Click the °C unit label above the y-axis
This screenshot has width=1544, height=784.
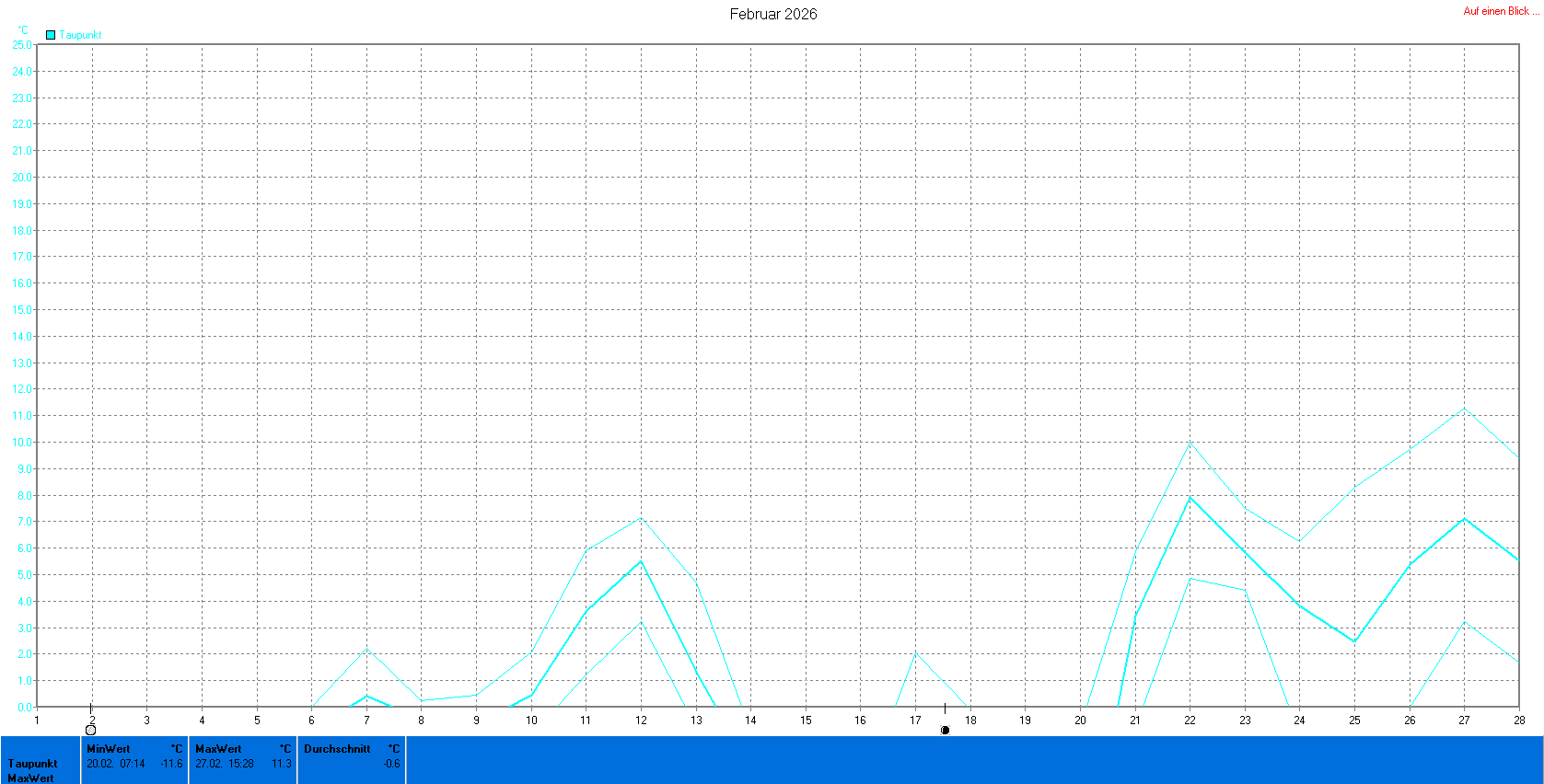click(23, 30)
